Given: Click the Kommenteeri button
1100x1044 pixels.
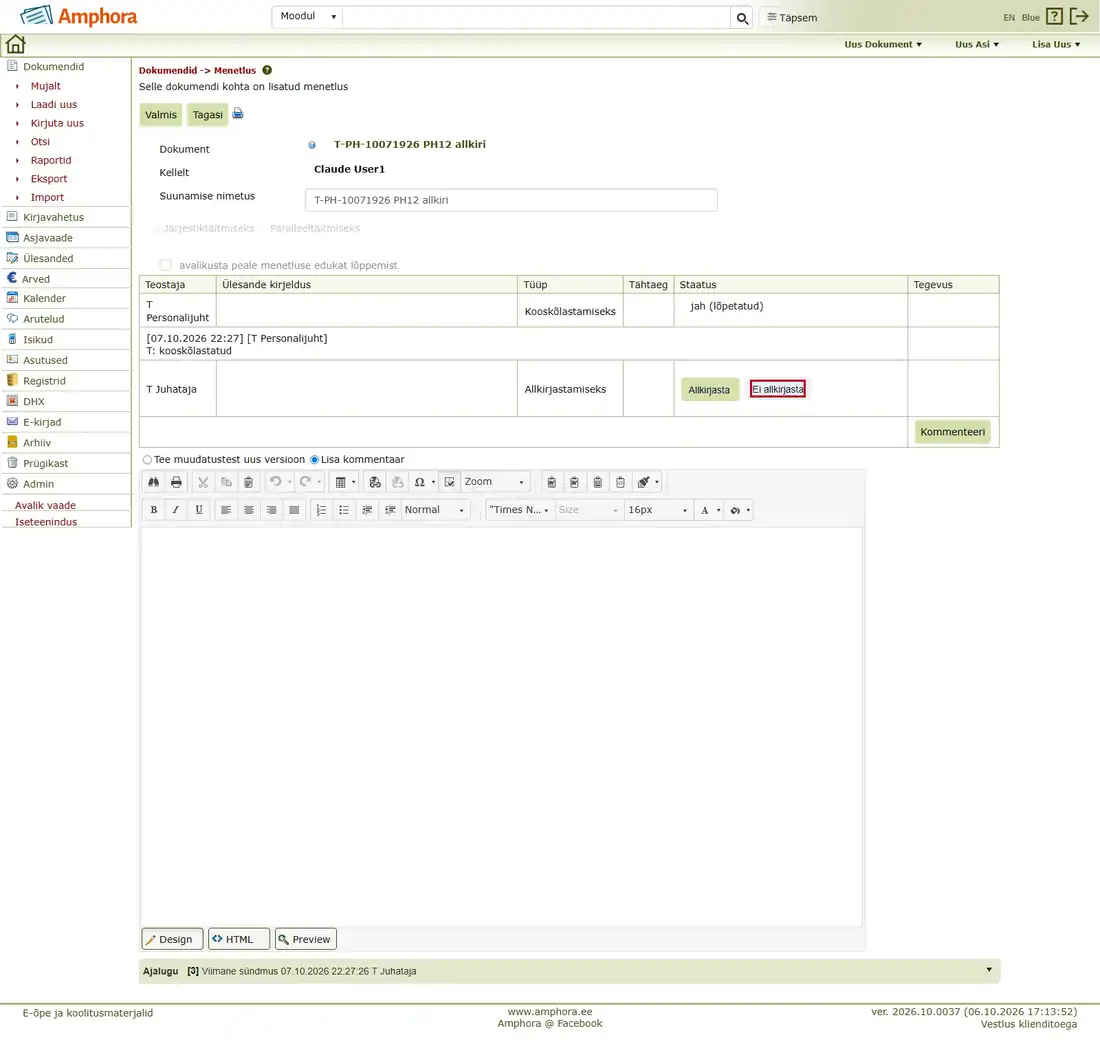Looking at the screenshot, I should 952,432.
